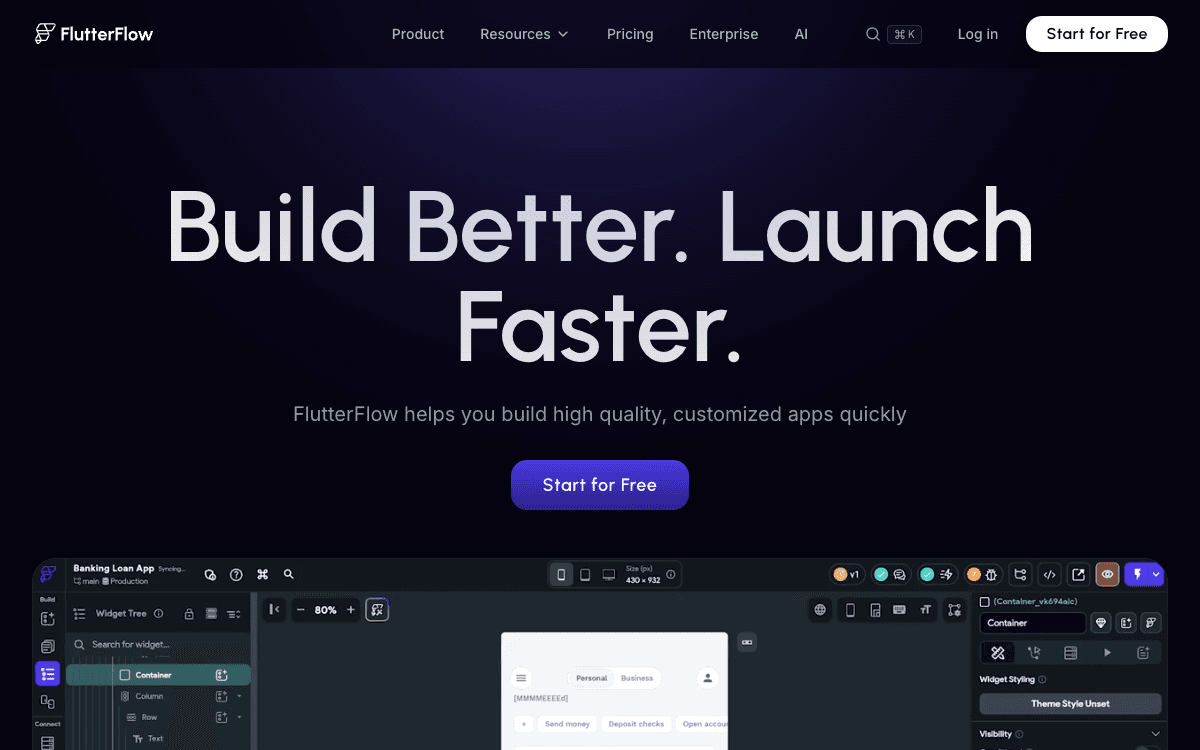Click the editor toolbar search icon
This screenshot has width=1200, height=750.
tap(288, 575)
